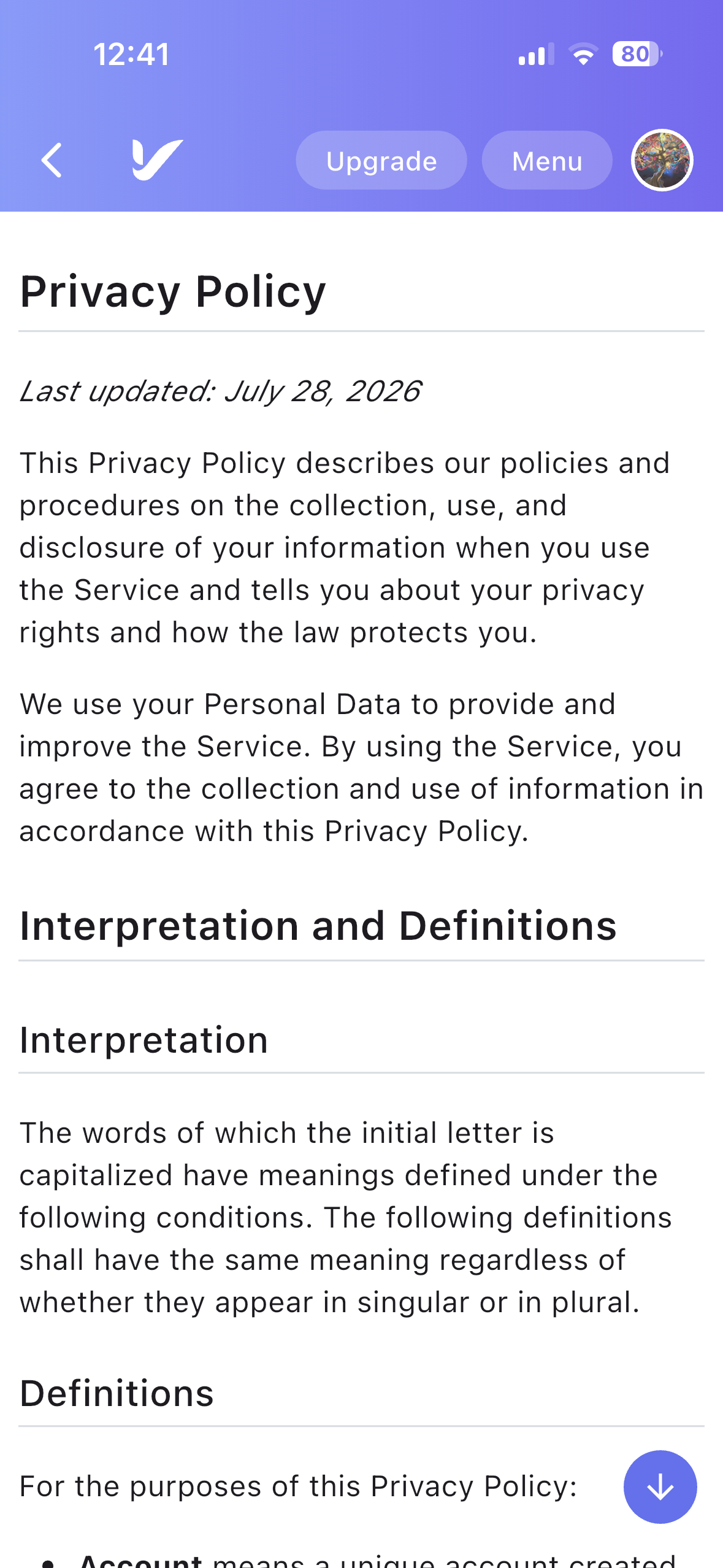Image resolution: width=723 pixels, height=1568 pixels.
Task: Open the Menu button
Action: [547, 161]
